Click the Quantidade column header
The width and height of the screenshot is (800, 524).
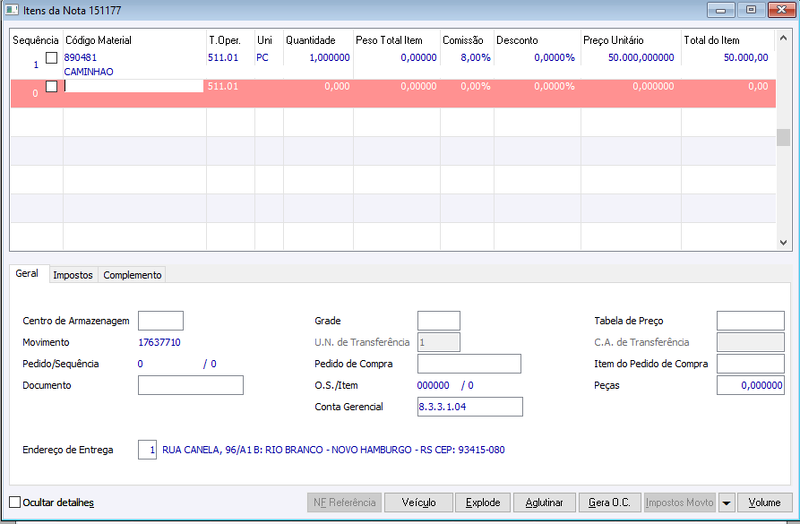coord(311,40)
